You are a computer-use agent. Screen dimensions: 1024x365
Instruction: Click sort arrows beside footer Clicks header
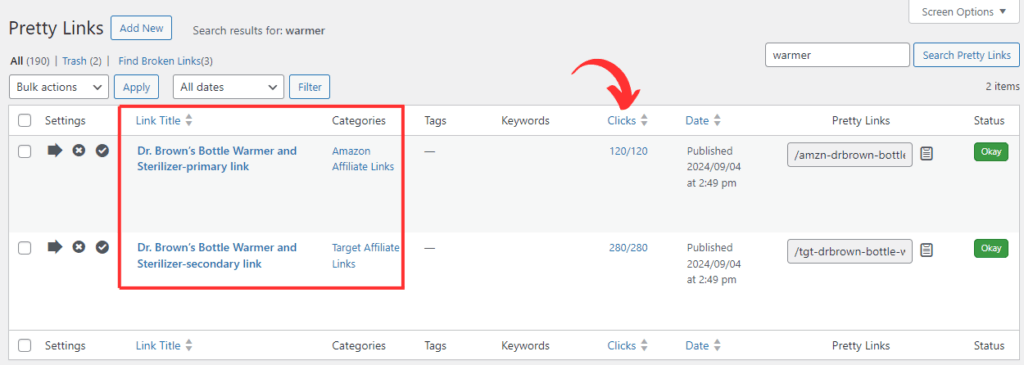coord(643,345)
